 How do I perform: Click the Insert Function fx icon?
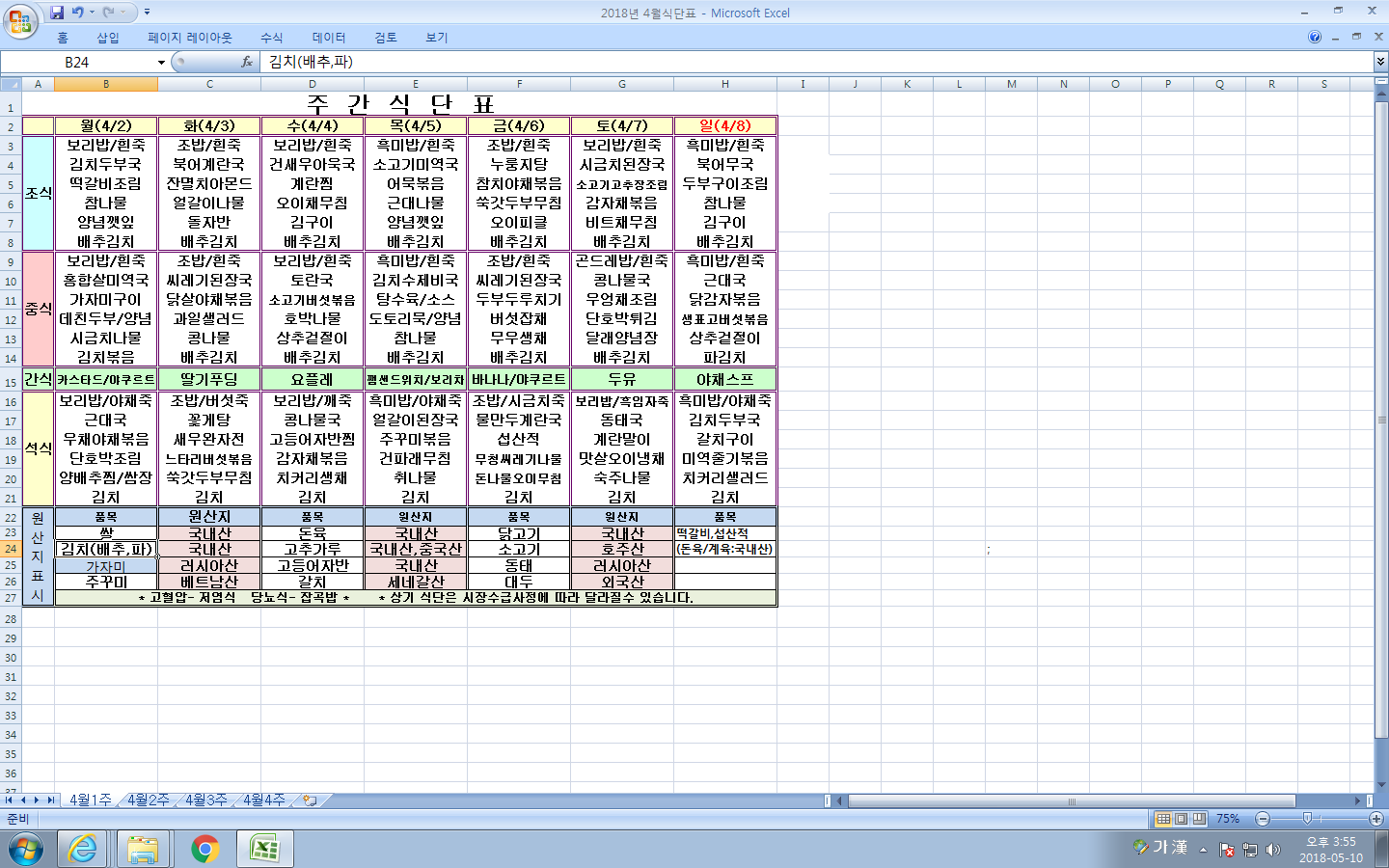tap(247, 62)
